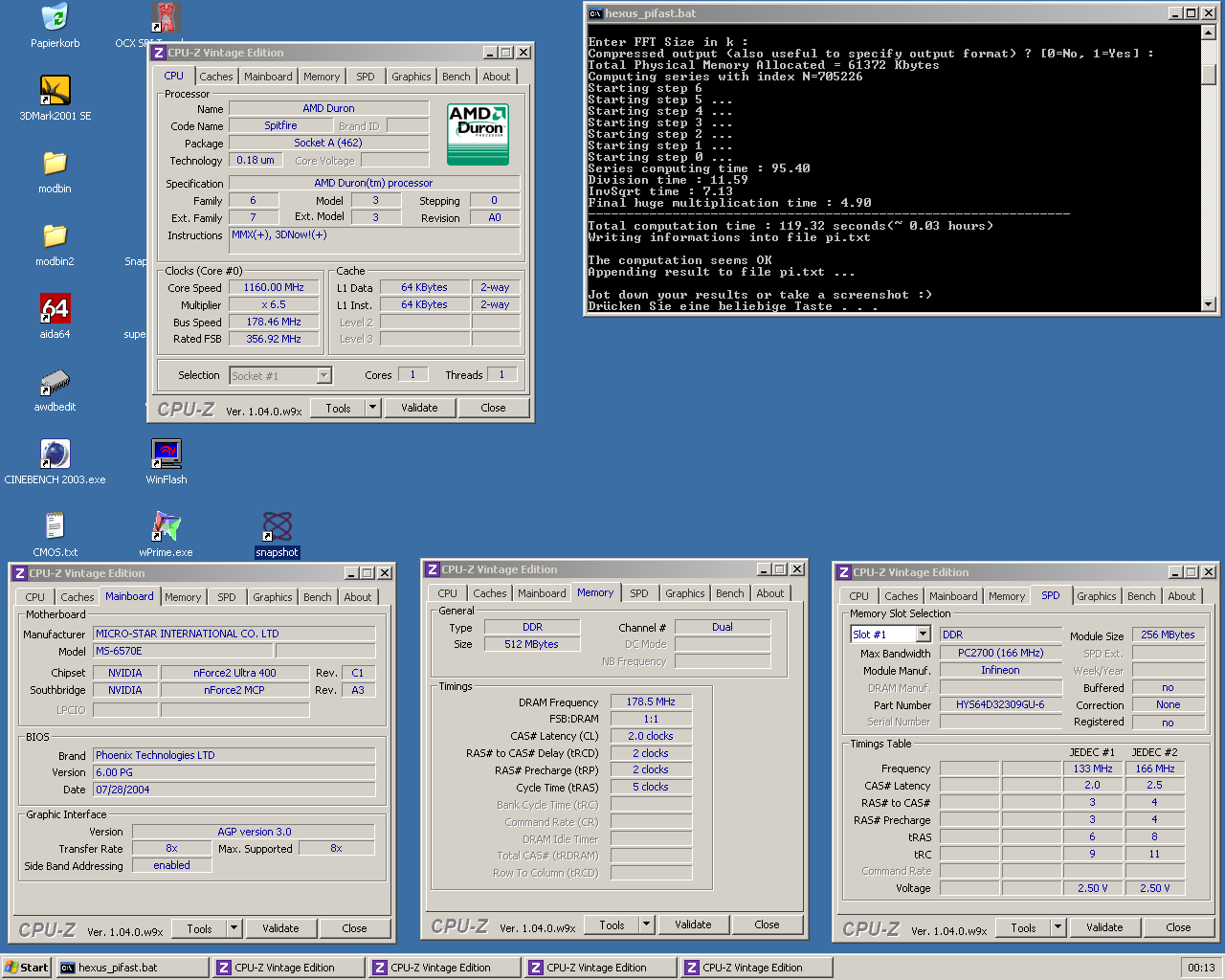Click Tools button in Mainboard window
1225x980 pixels.
click(x=199, y=928)
